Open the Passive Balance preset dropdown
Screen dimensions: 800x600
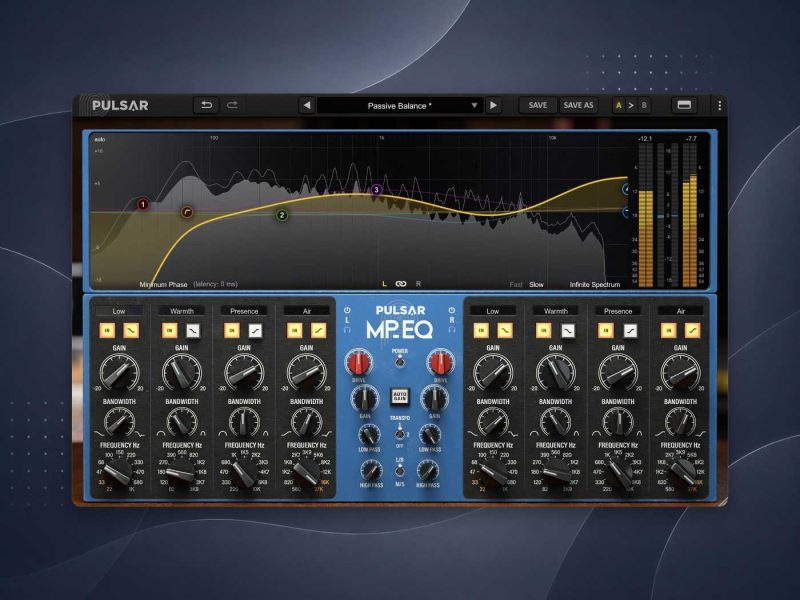[399, 106]
